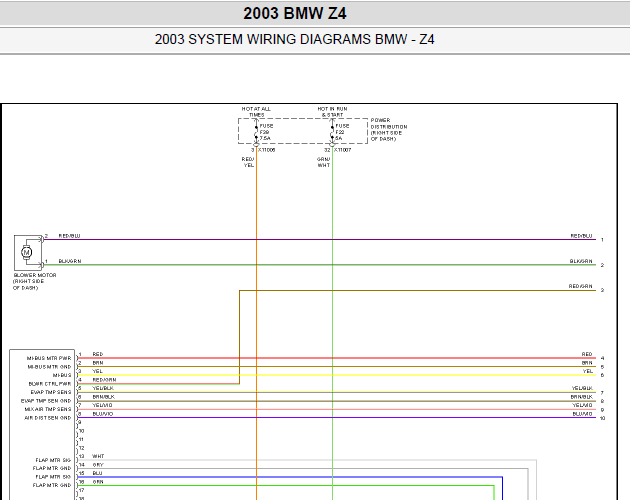Click 'YEL/VIO' wire label at pin 7
Viewport: 630px width, 500px height.
[102, 405]
